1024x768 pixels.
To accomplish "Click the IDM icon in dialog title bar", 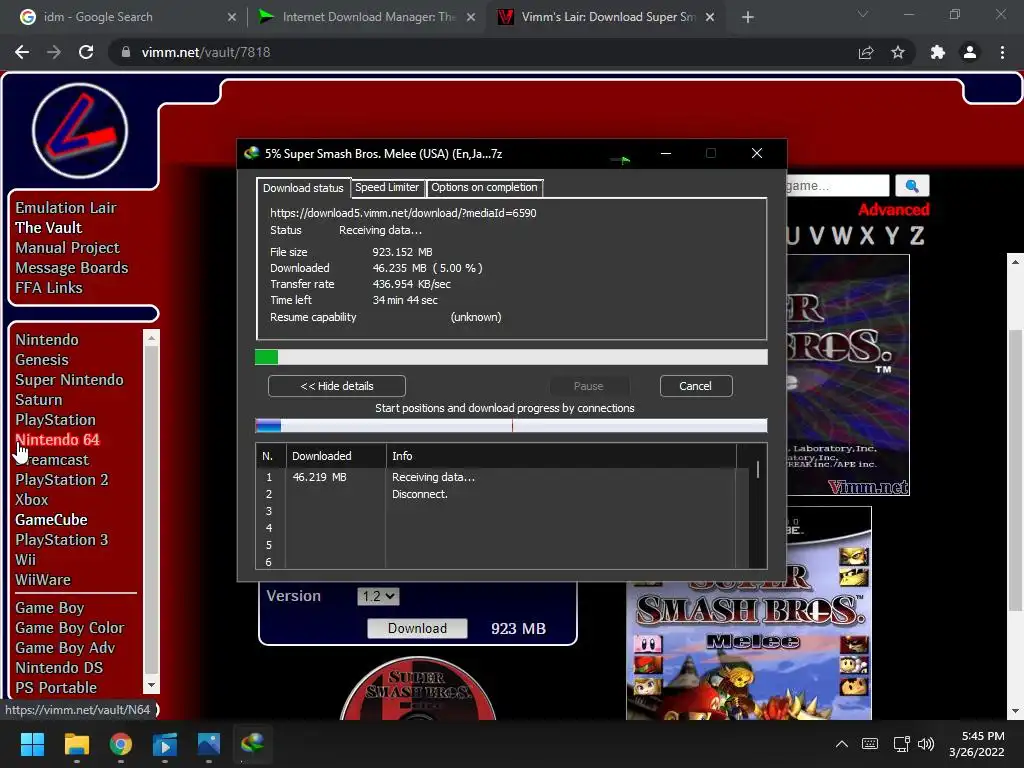I will 251,153.
